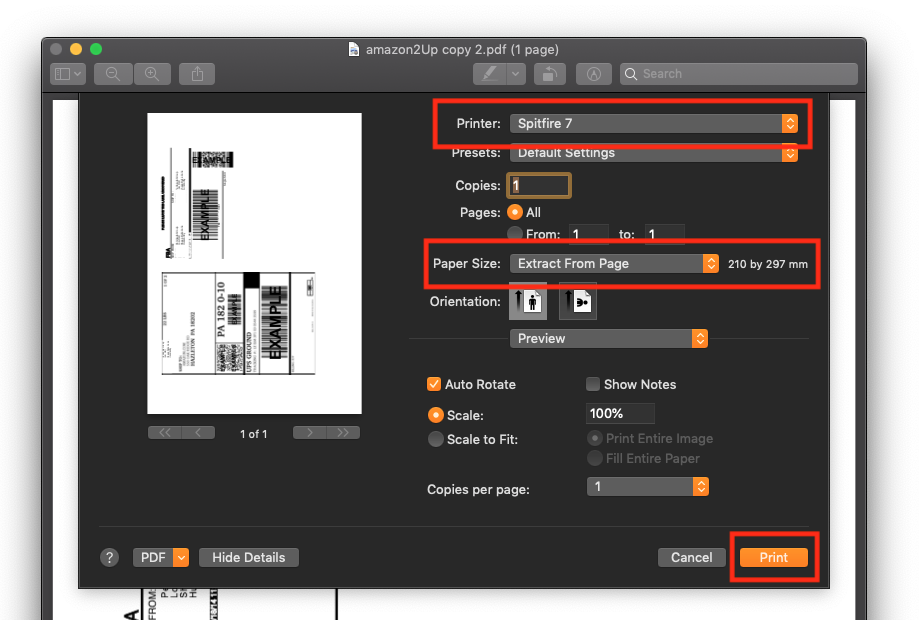Select the From page range radio button
This screenshot has width=922, height=620.
click(x=515, y=234)
